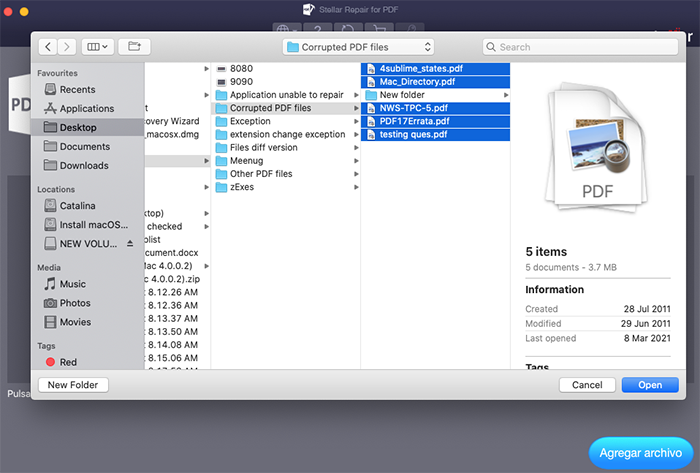Expand the Exception folder arrow

(x=355, y=121)
